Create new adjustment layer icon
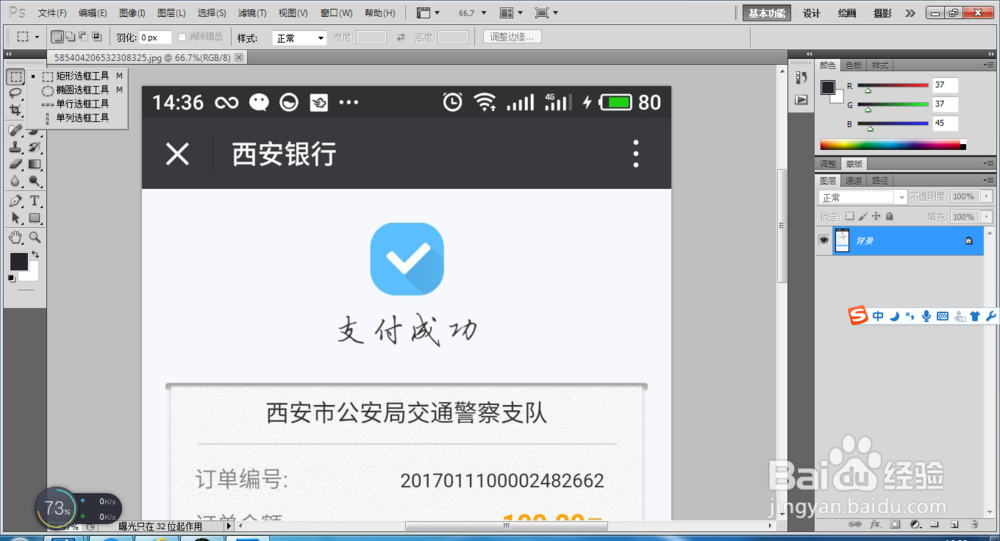Screen dimensions: 1000x541 click(x=915, y=524)
